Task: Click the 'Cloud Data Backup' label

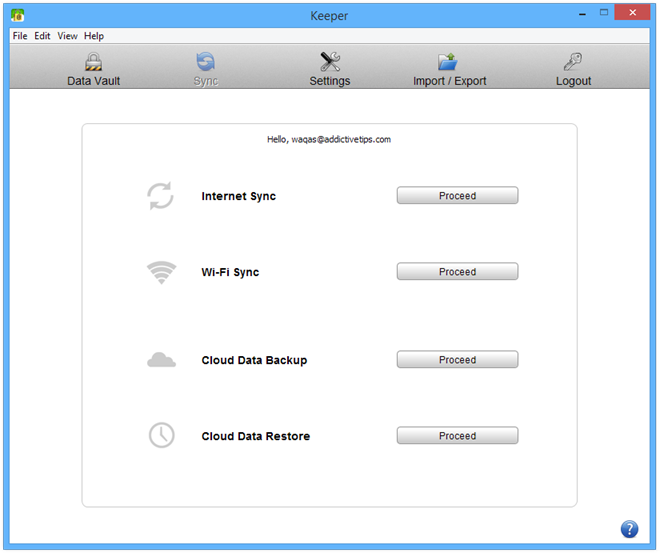Action: (254, 360)
